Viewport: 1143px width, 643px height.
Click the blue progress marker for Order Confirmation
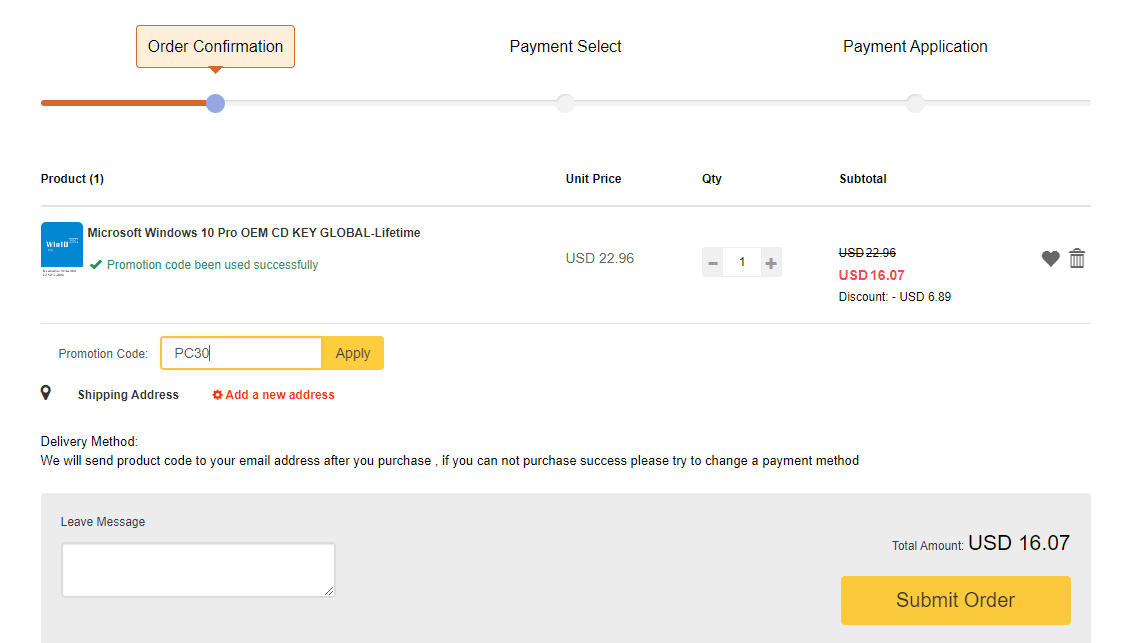(x=215, y=103)
